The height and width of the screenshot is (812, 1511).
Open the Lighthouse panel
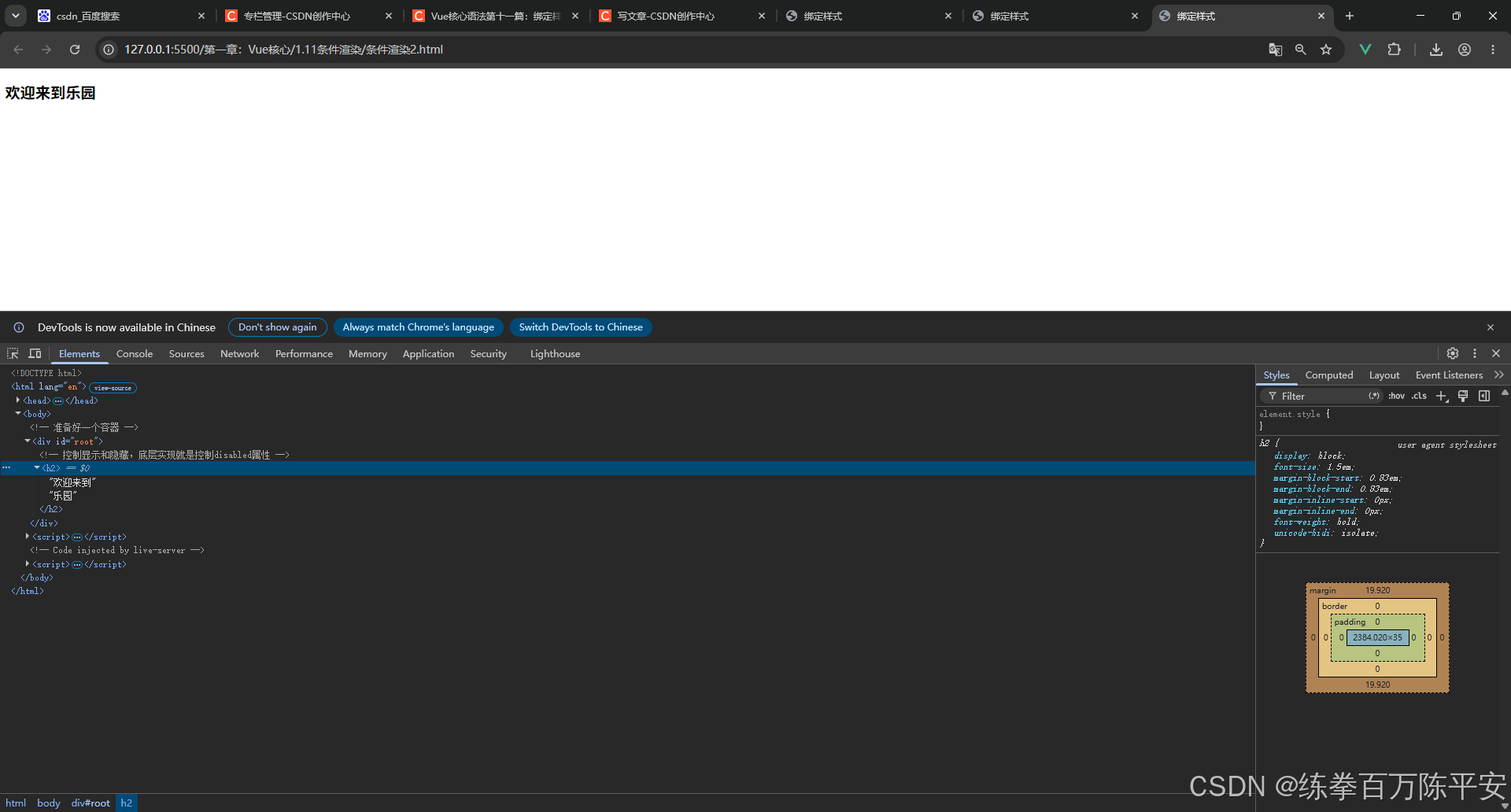(x=555, y=354)
